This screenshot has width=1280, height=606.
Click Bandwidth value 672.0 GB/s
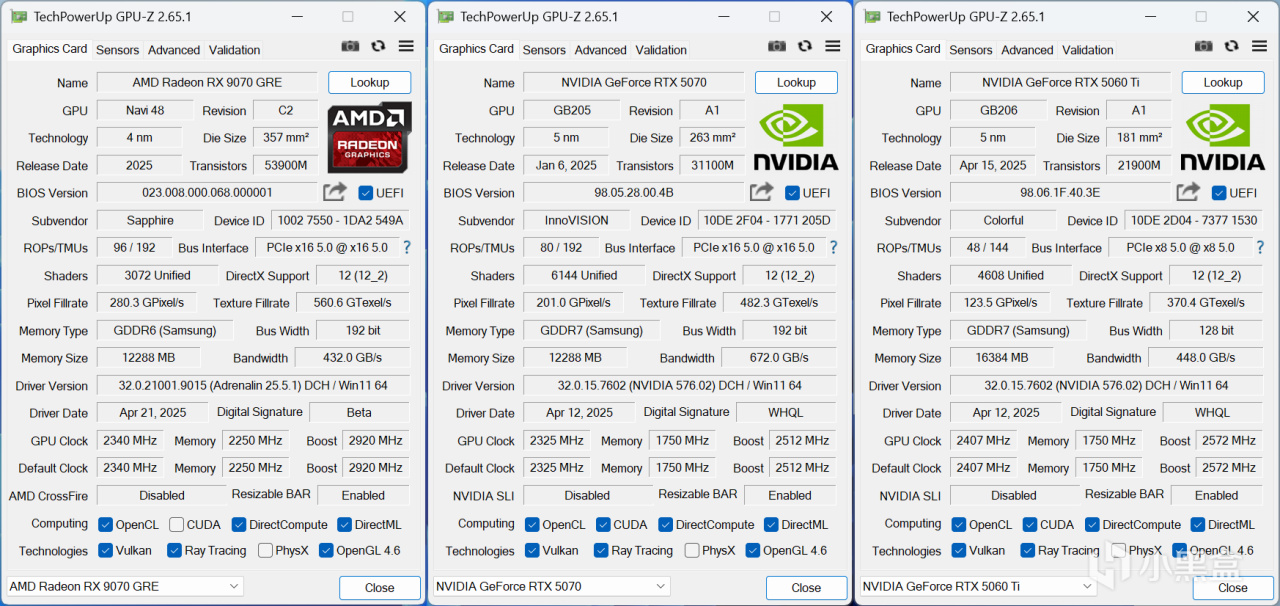click(779, 358)
